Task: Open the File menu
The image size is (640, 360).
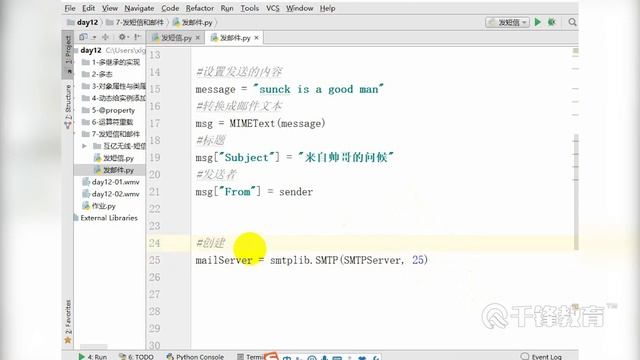Action: [x=70, y=8]
